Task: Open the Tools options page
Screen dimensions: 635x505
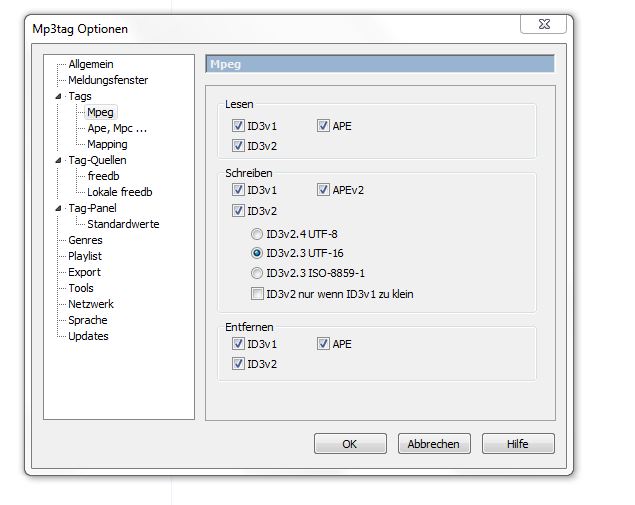Action: [x=81, y=288]
